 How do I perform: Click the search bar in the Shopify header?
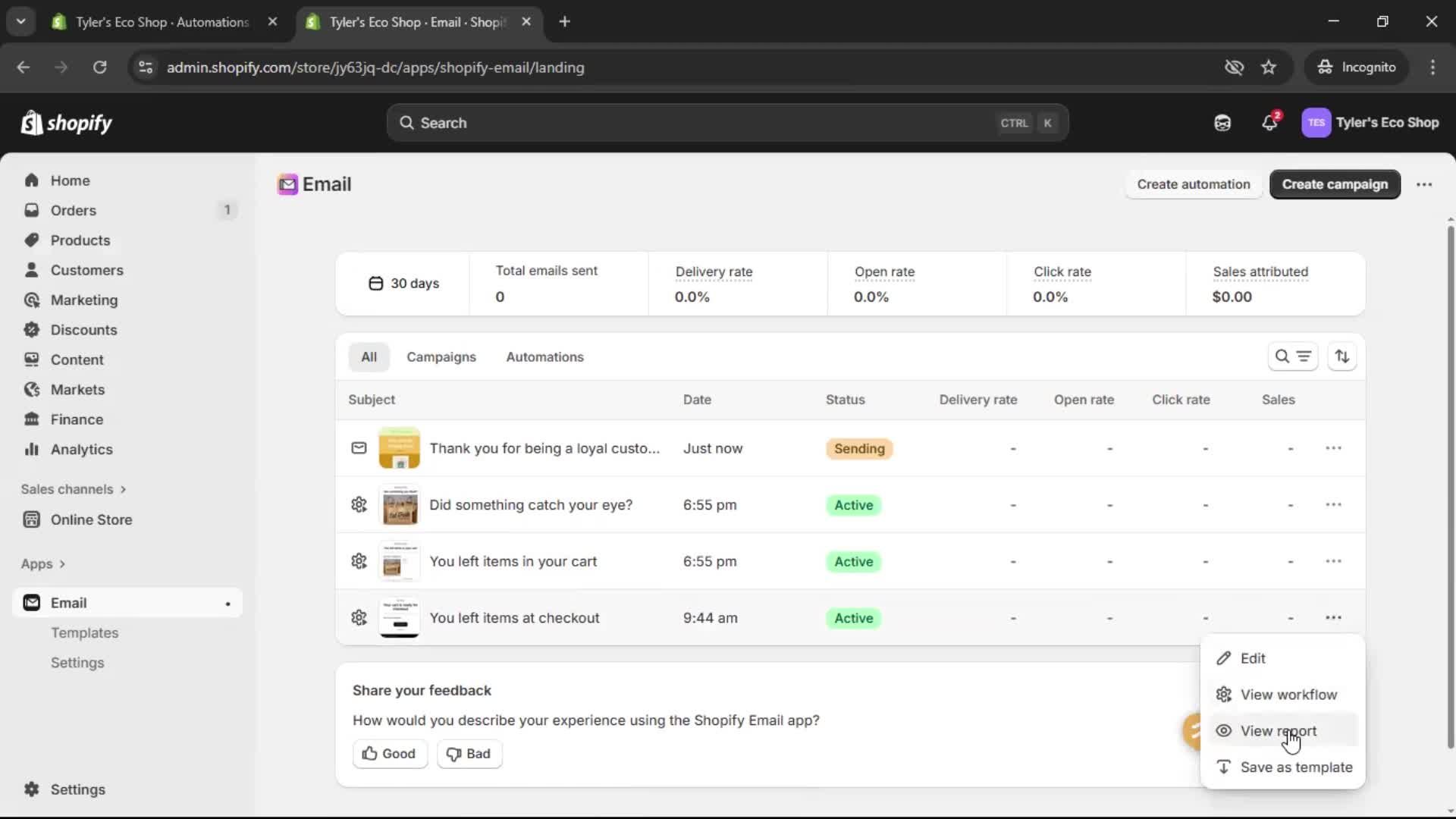pyautogui.click(x=727, y=123)
